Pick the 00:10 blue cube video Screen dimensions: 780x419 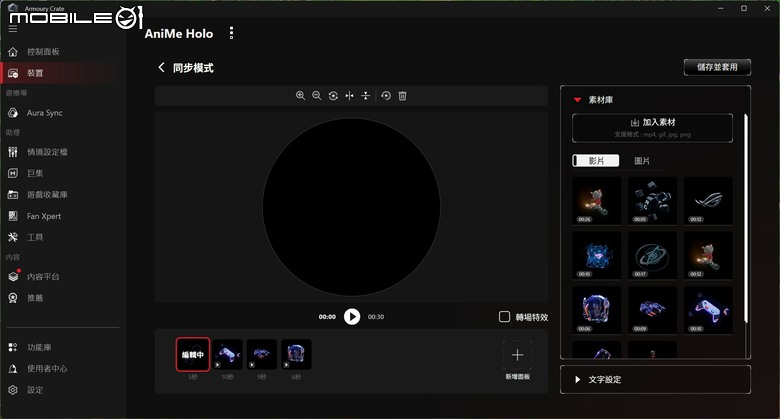596,255
